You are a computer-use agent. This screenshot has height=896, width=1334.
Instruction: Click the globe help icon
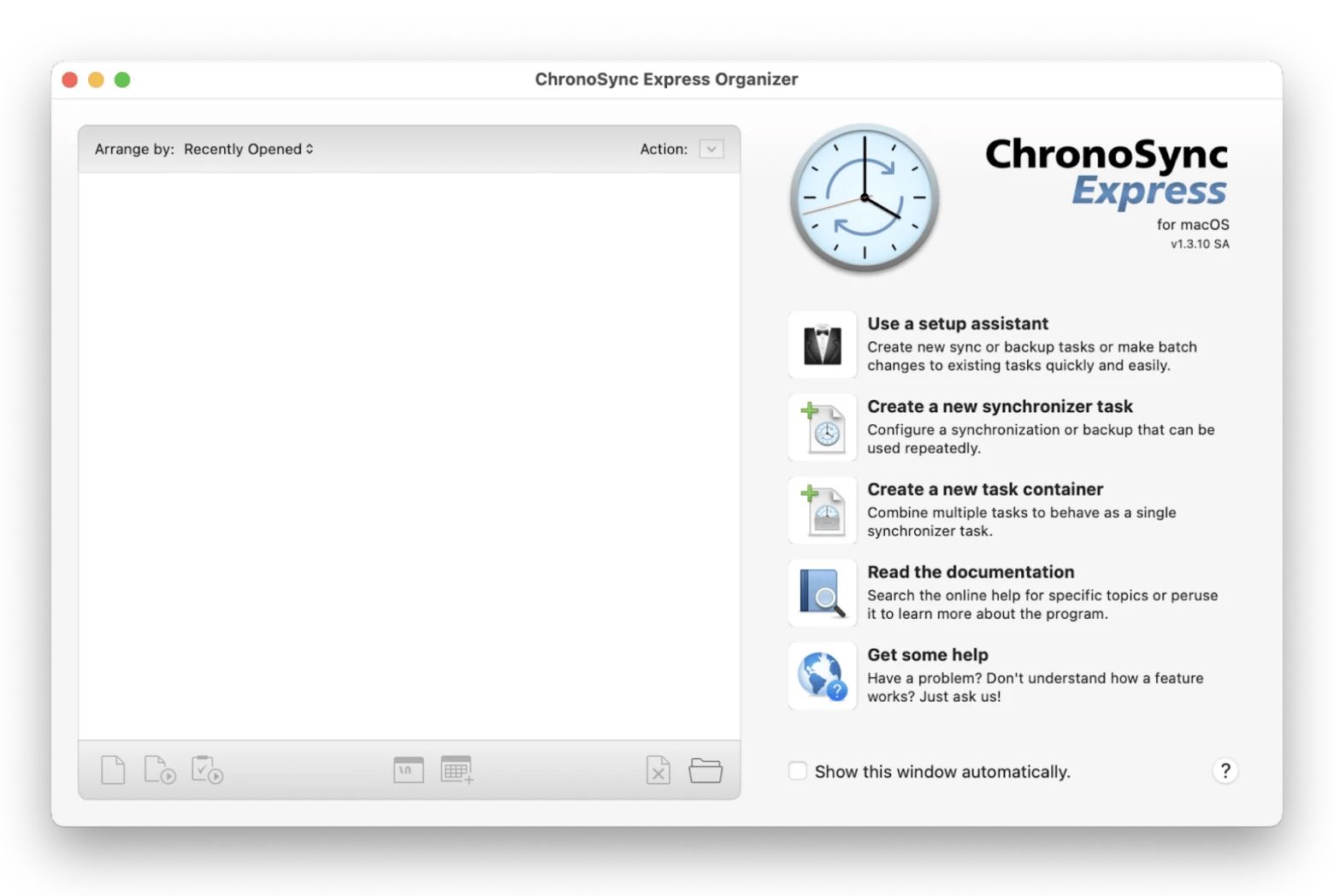coord(823,676)
